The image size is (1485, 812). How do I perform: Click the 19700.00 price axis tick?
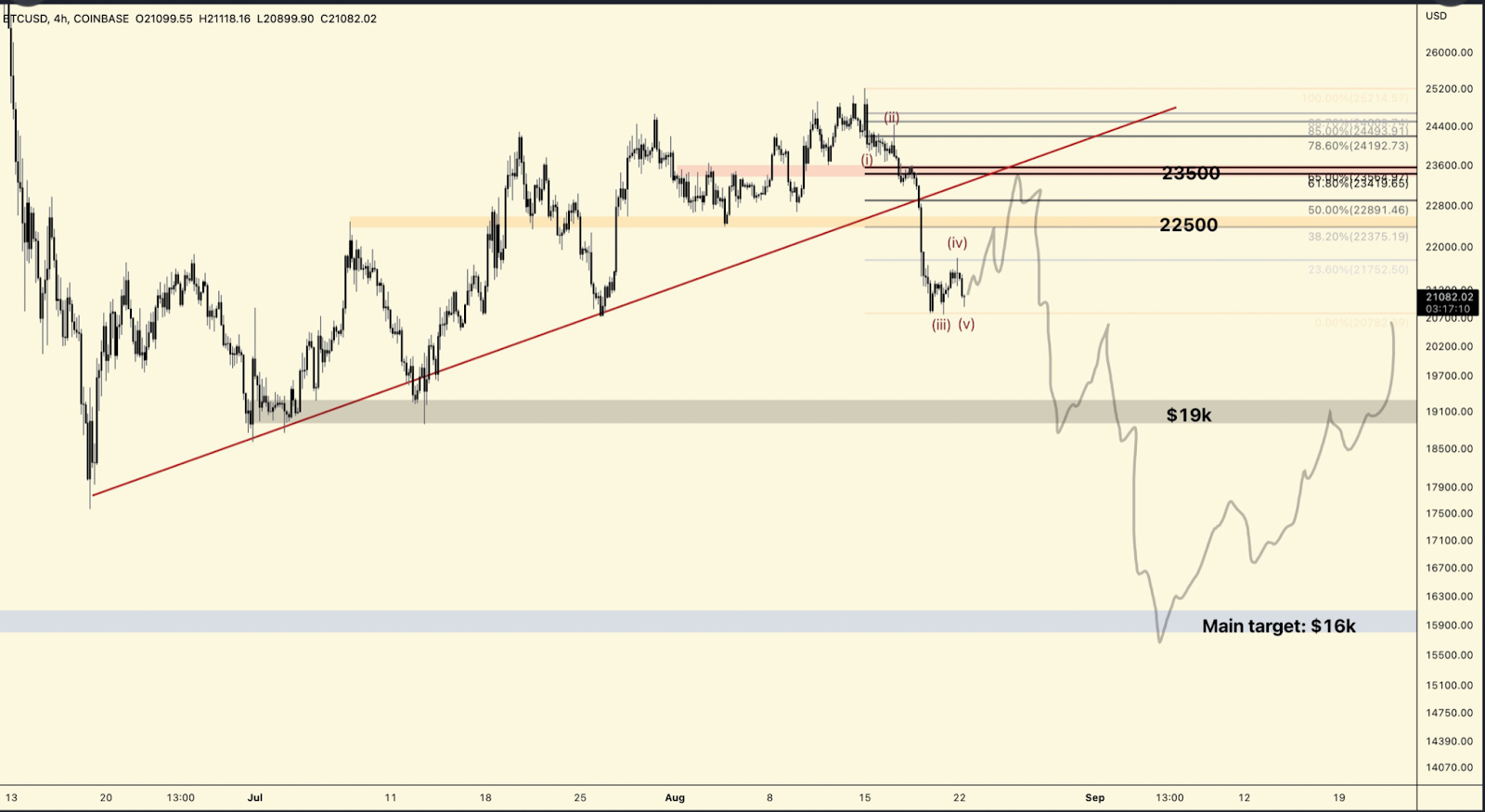pos(1449,377)
